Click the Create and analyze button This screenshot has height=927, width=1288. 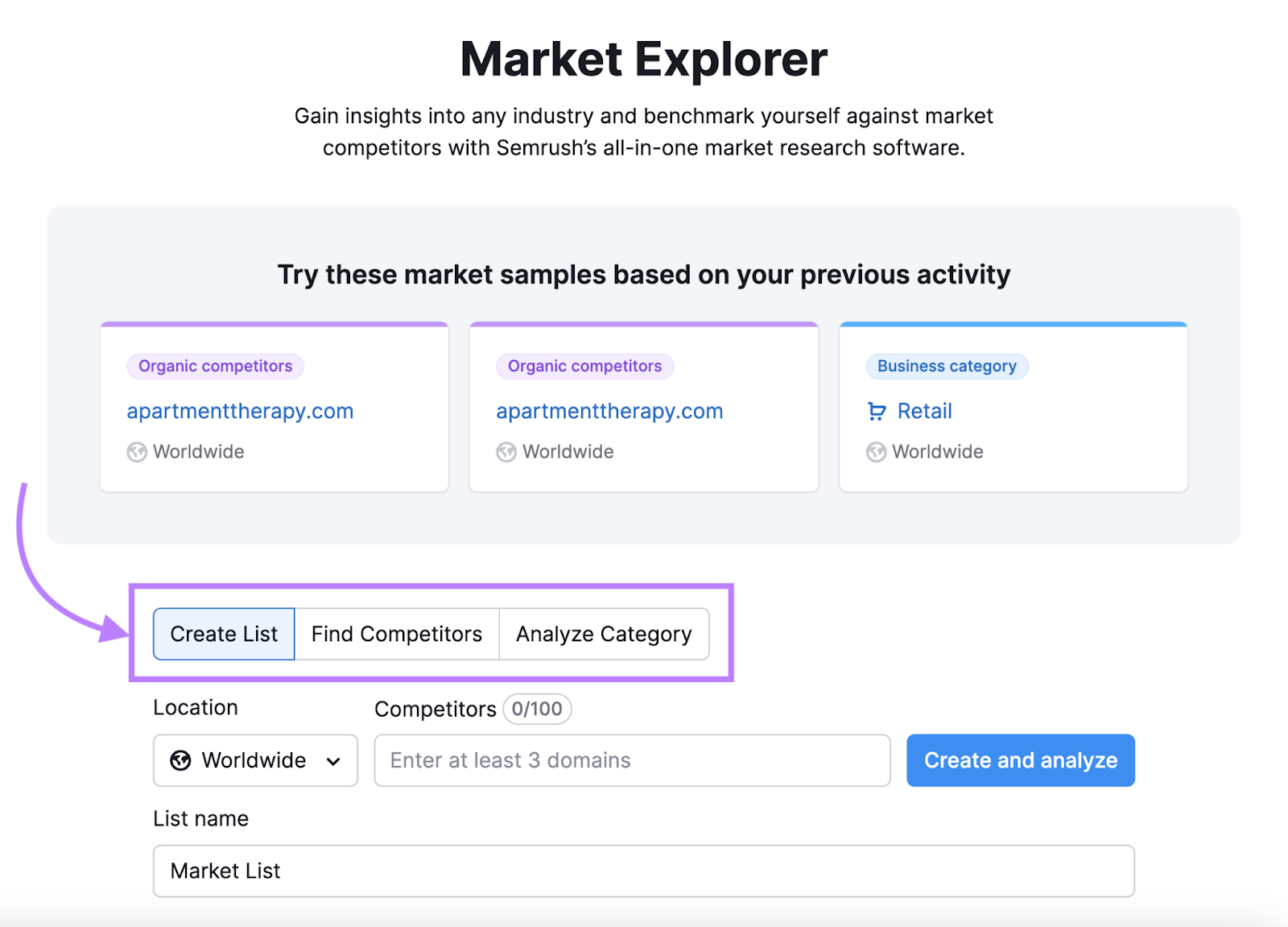coord(1020,760)
